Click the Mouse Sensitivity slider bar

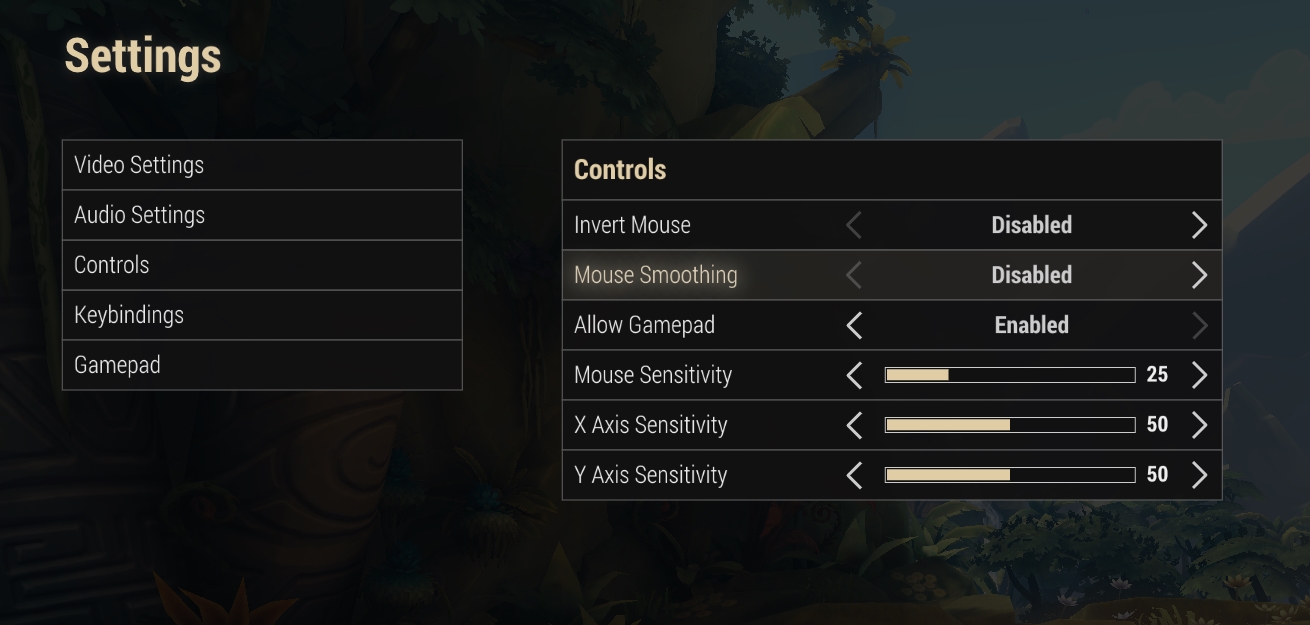[1010, 375]
